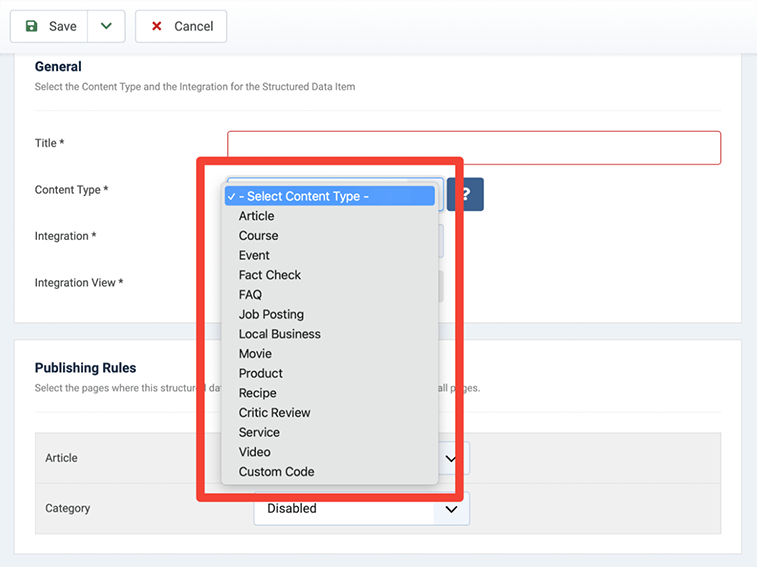Click the Content Type field label
Viewport: 757px width, 567px height.
tap(71, 190)
